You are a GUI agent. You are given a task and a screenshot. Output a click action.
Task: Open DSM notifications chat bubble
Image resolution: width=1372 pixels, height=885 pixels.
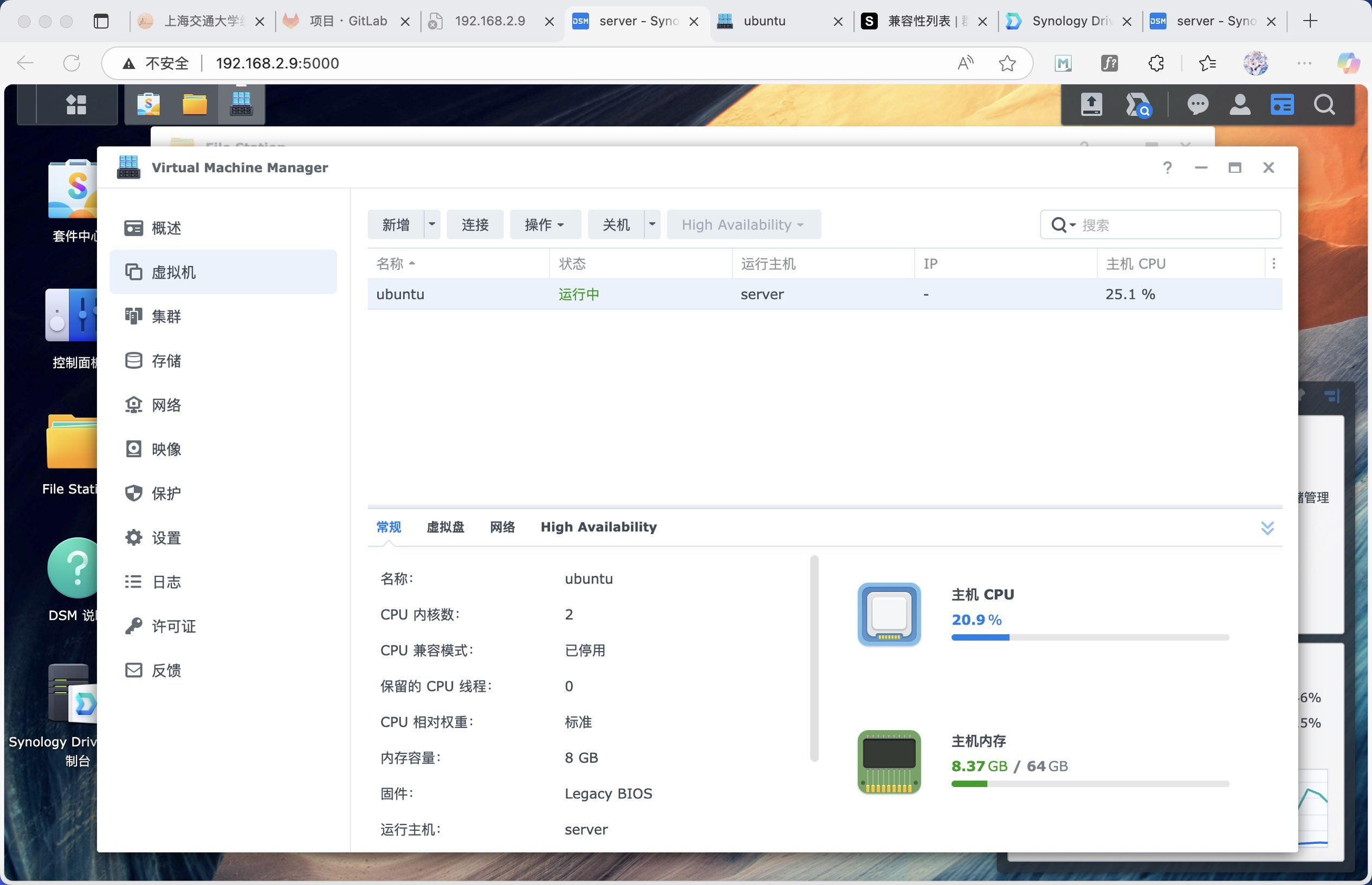pos(1198,105)
